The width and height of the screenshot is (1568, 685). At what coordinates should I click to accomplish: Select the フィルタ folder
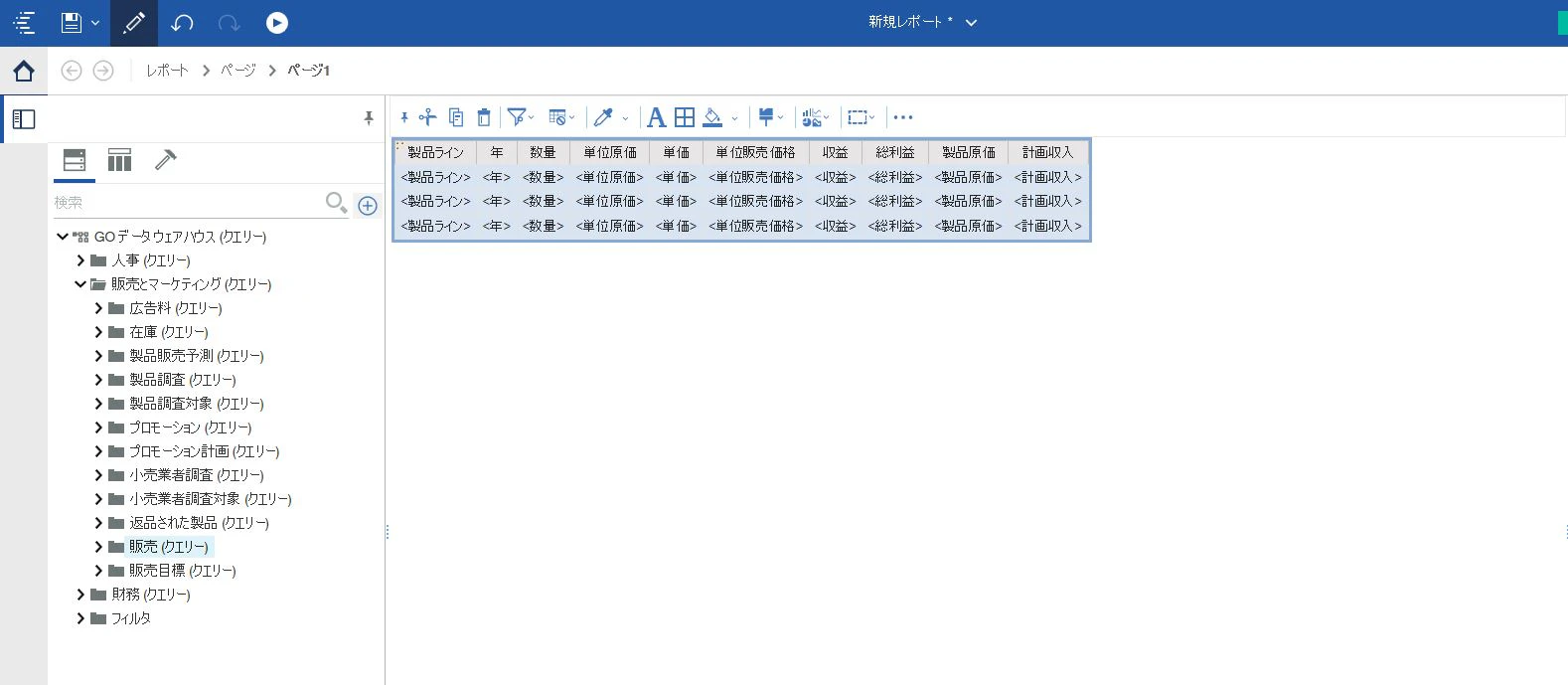(x=130, y=618)
